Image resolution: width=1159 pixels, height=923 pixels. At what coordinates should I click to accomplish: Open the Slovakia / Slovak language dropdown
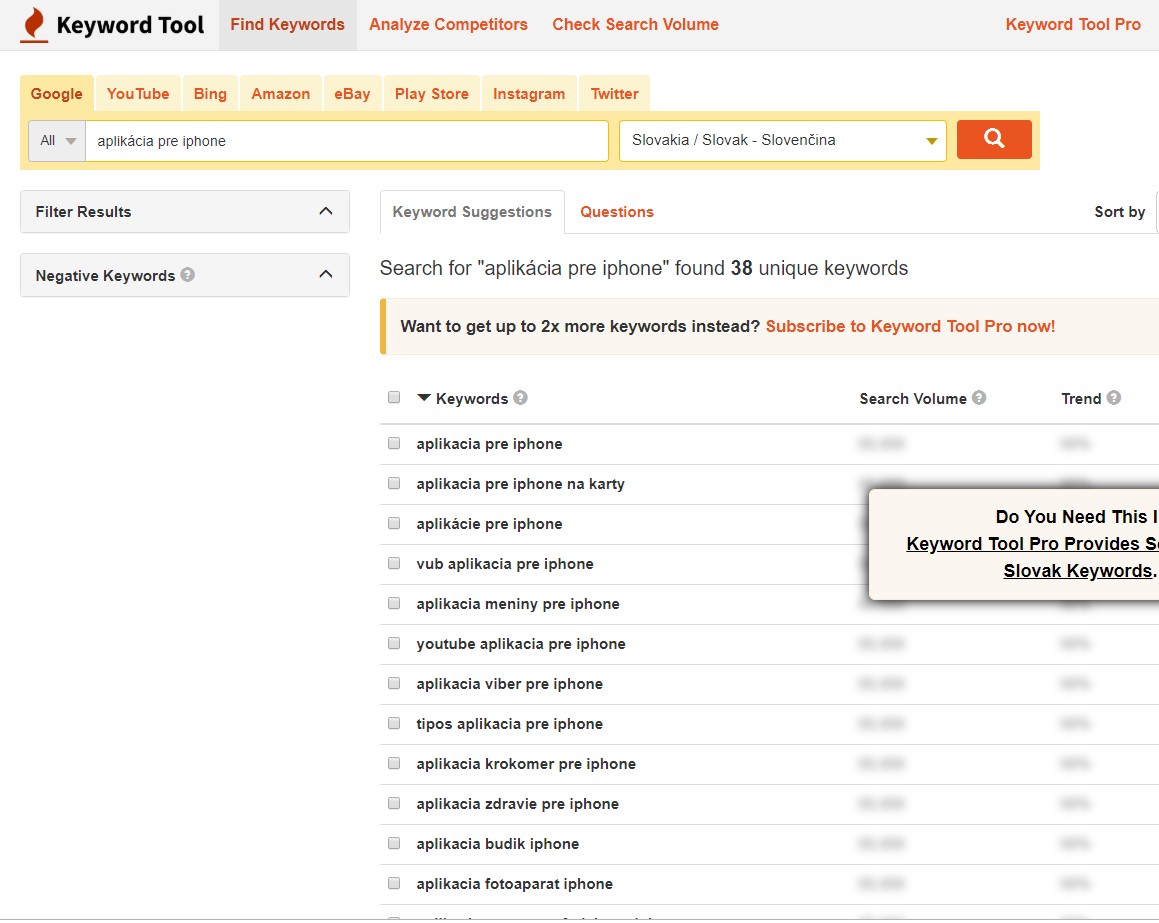tap(783, 140)
